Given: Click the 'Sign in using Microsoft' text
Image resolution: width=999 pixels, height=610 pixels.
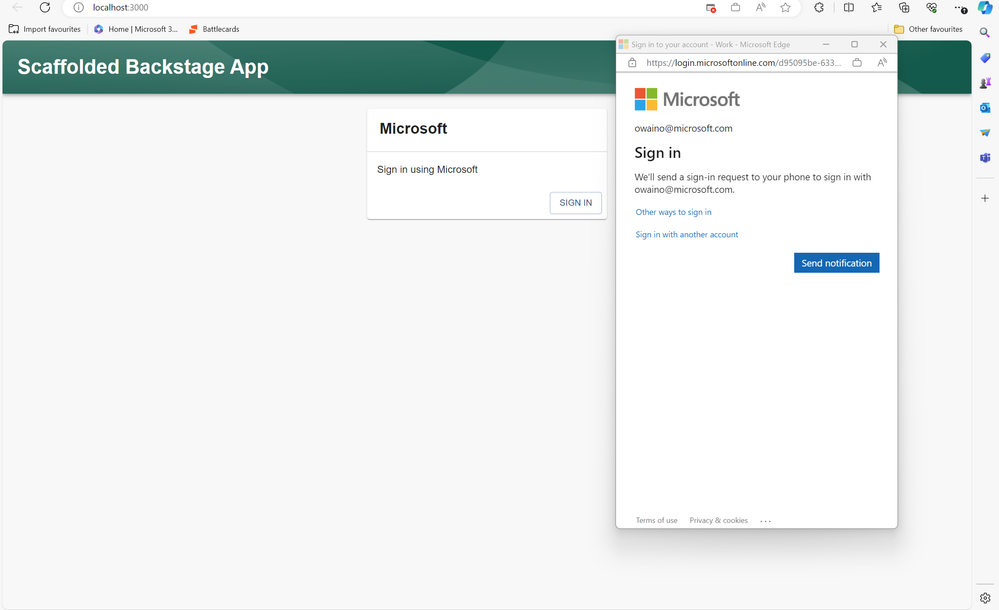Looking at the screenshot, I should (x=428, y=170).
